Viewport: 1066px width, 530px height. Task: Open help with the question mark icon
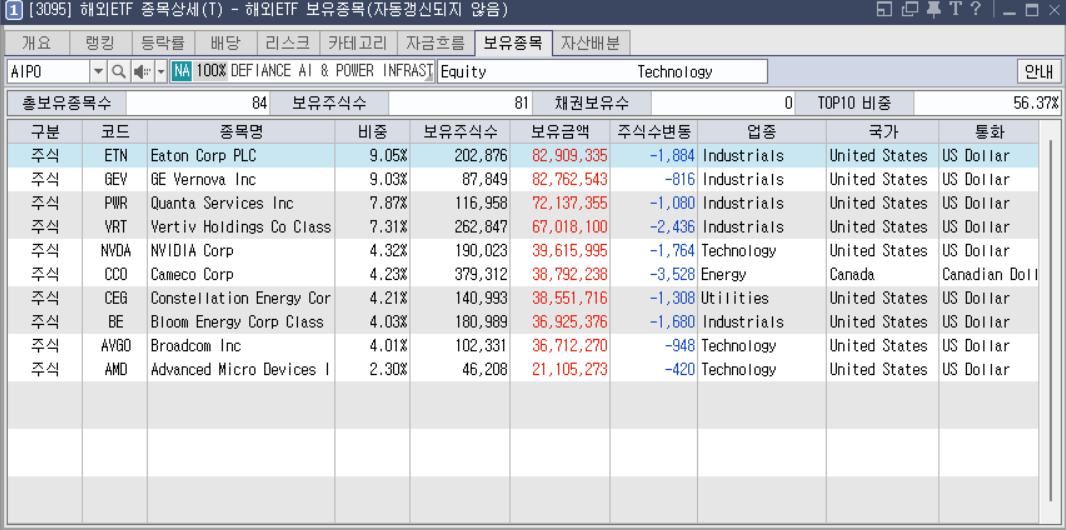(x=976, y=10)
